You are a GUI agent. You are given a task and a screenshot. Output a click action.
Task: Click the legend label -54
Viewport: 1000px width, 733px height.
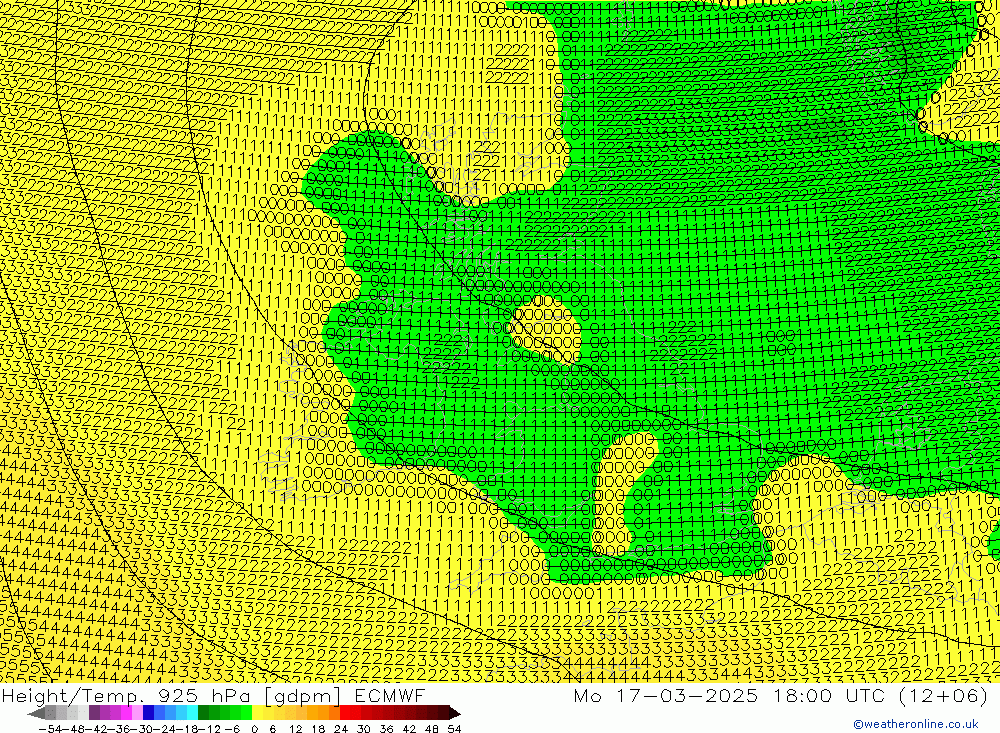click(x=50, y=729)
